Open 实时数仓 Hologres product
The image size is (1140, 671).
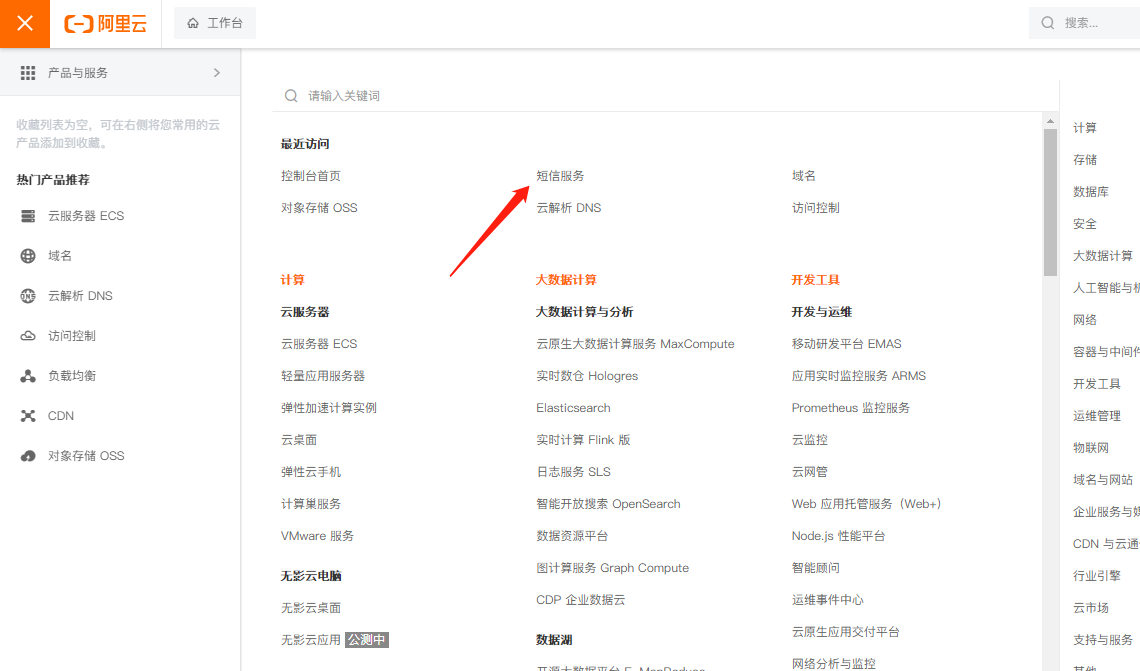pos(587,376)
